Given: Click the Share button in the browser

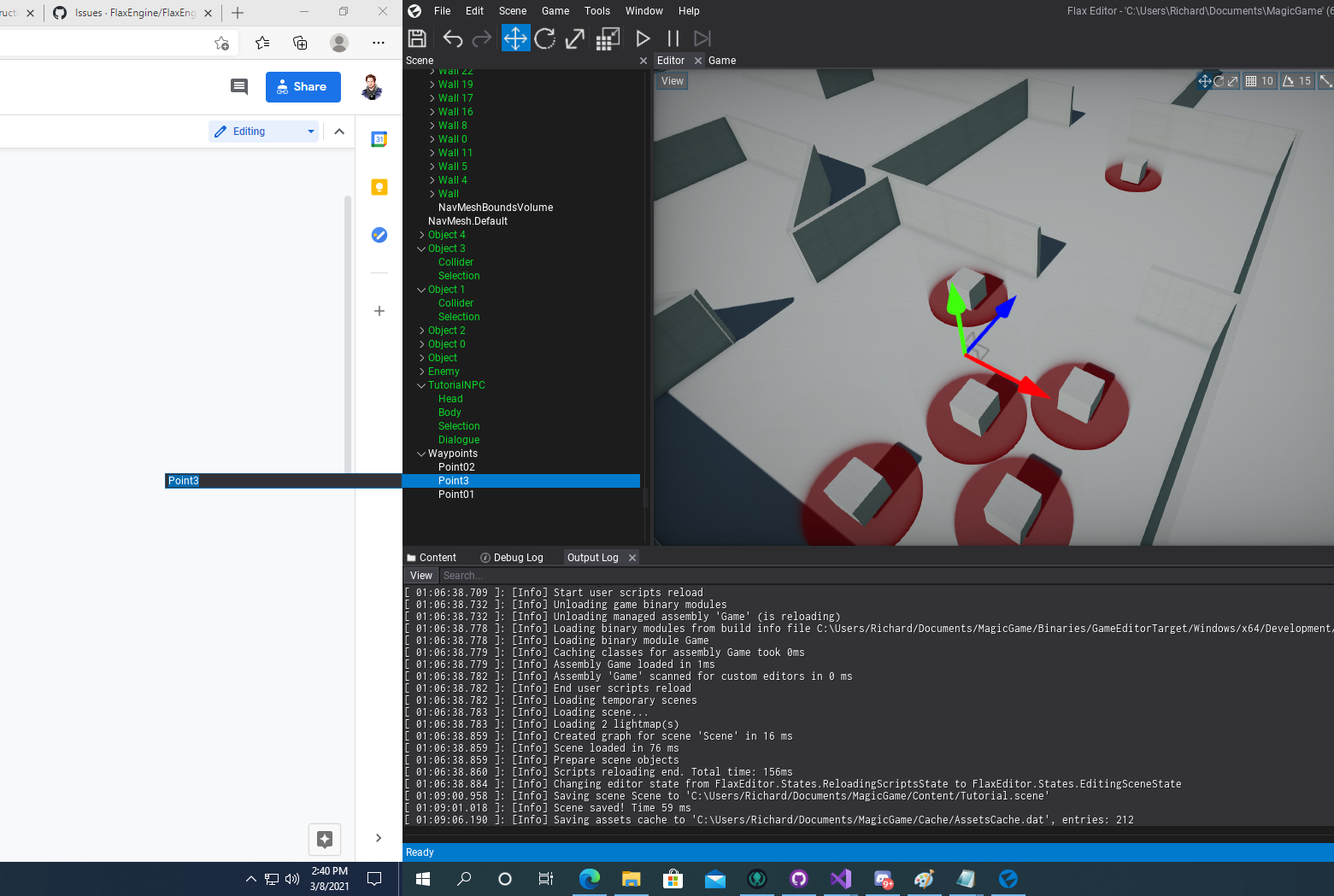Looking at the screenshot, I should [x=303, y=86].
